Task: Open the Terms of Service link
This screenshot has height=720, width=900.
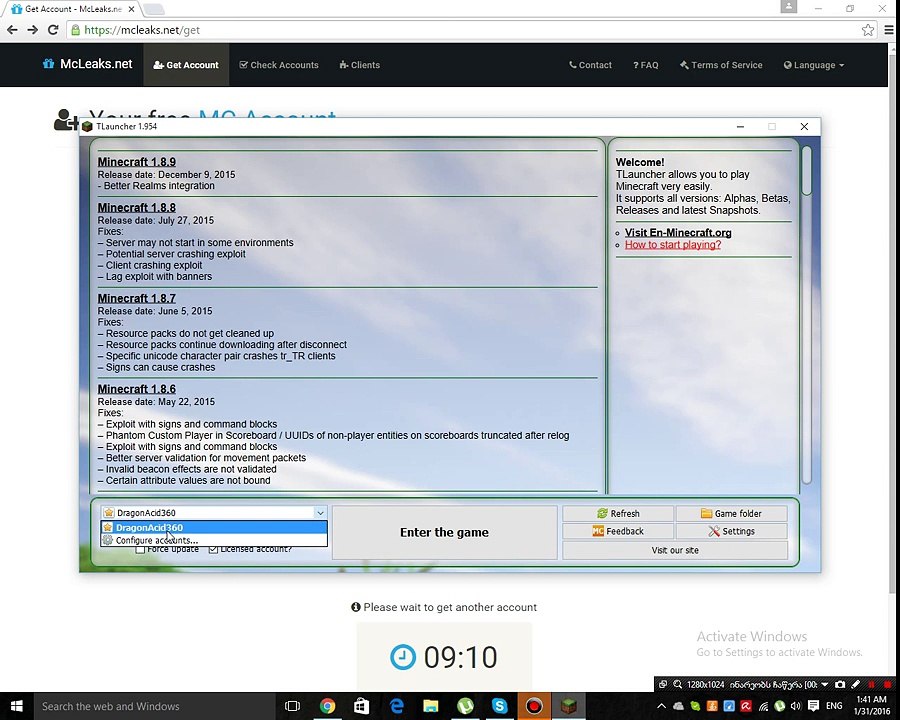Action: point(721,65)
